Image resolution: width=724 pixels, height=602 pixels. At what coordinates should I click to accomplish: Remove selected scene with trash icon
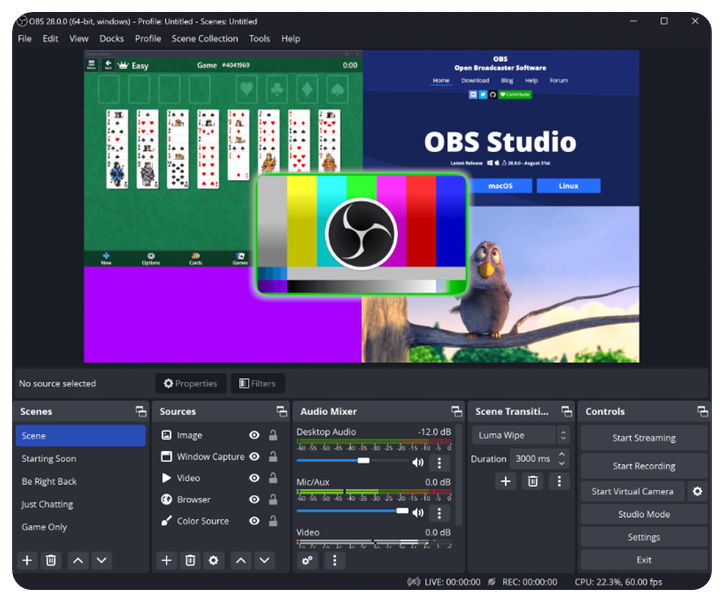click(51, 560)
